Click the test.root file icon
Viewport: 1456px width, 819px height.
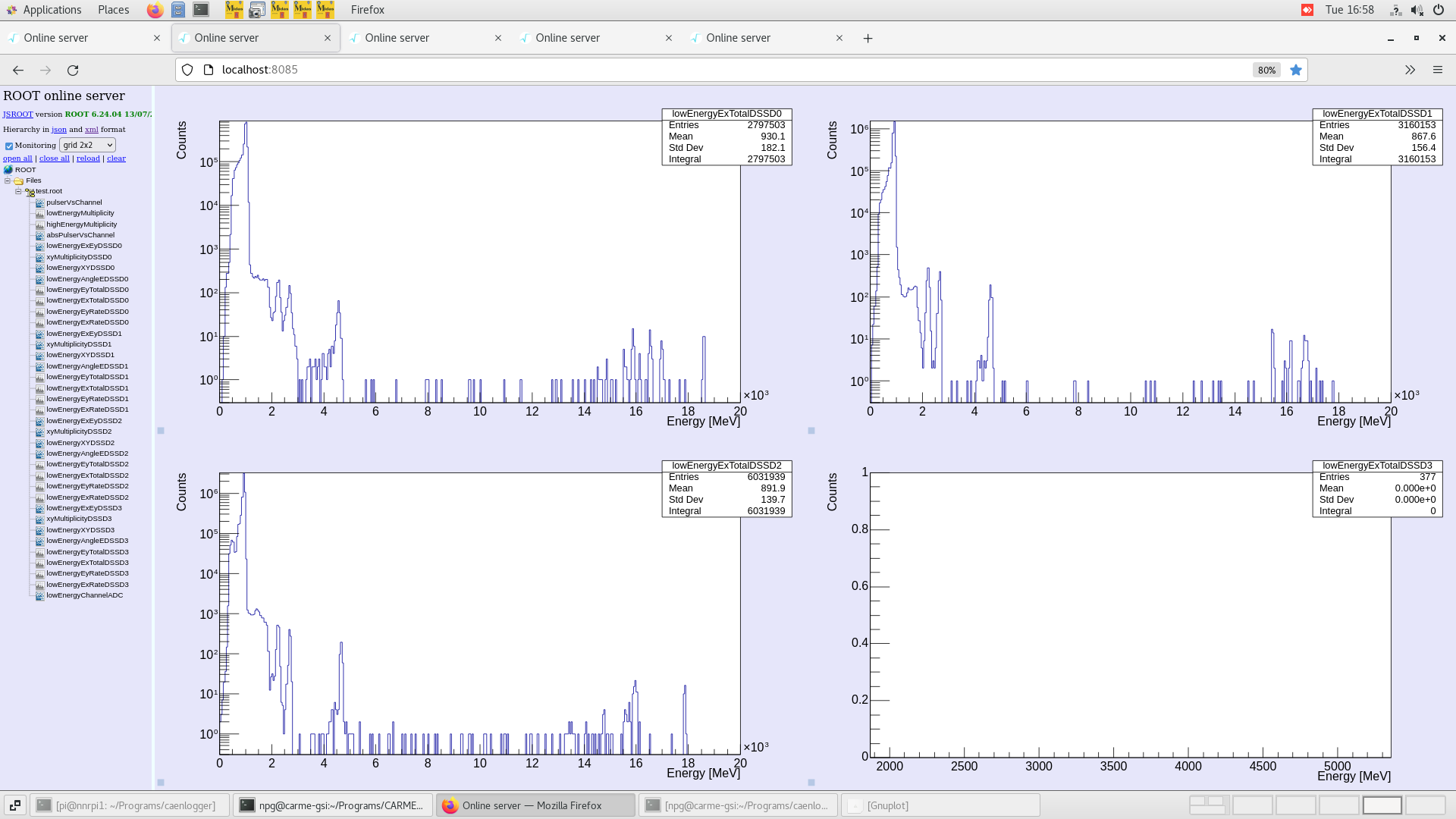[29, 191]
